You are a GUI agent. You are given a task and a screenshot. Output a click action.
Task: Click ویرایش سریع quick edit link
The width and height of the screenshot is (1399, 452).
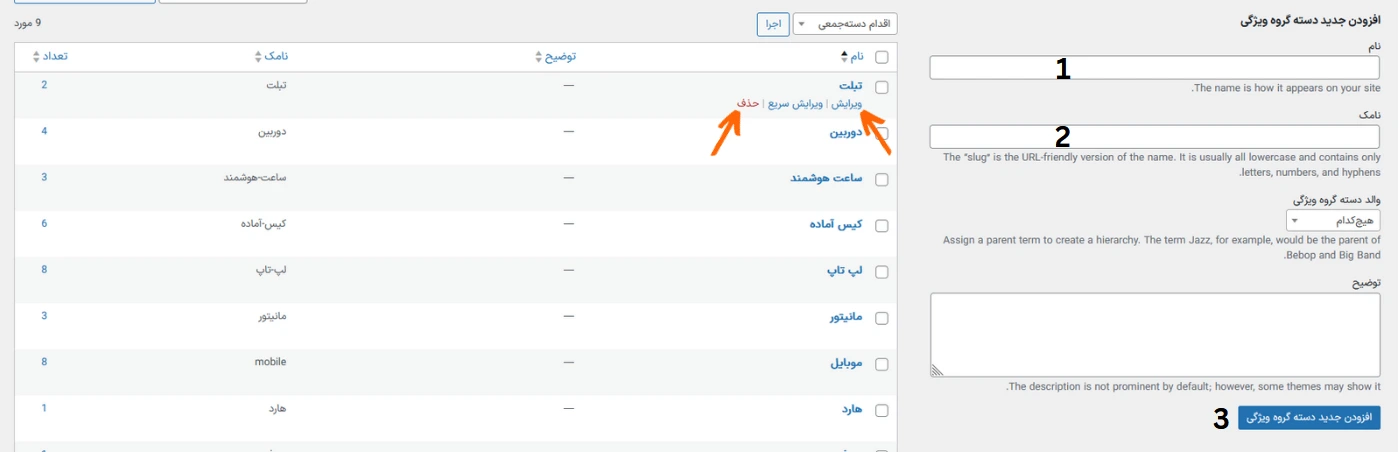796,104
